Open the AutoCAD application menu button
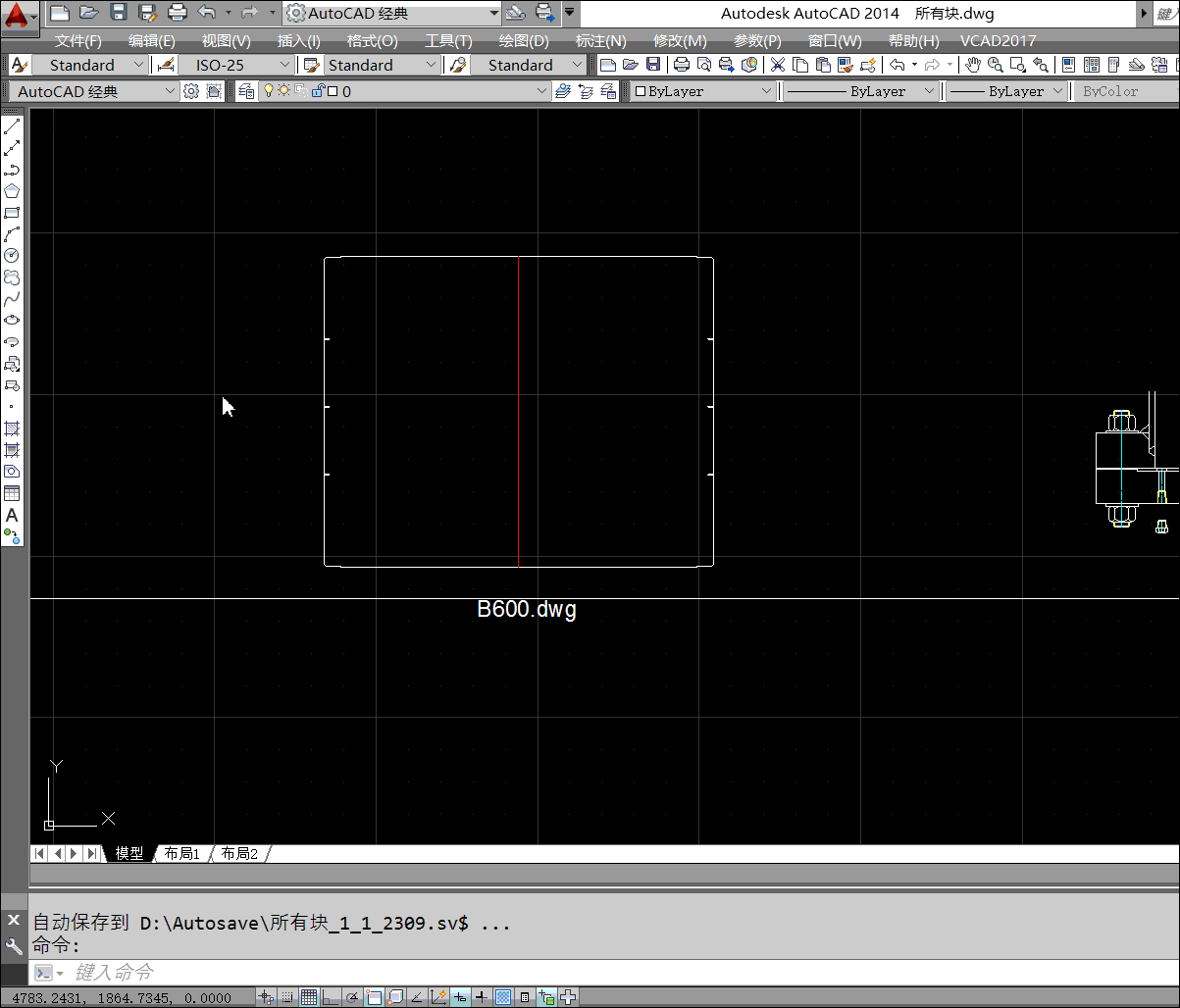This screenshot has height=1008, width=1180. (x=20, y=15)
